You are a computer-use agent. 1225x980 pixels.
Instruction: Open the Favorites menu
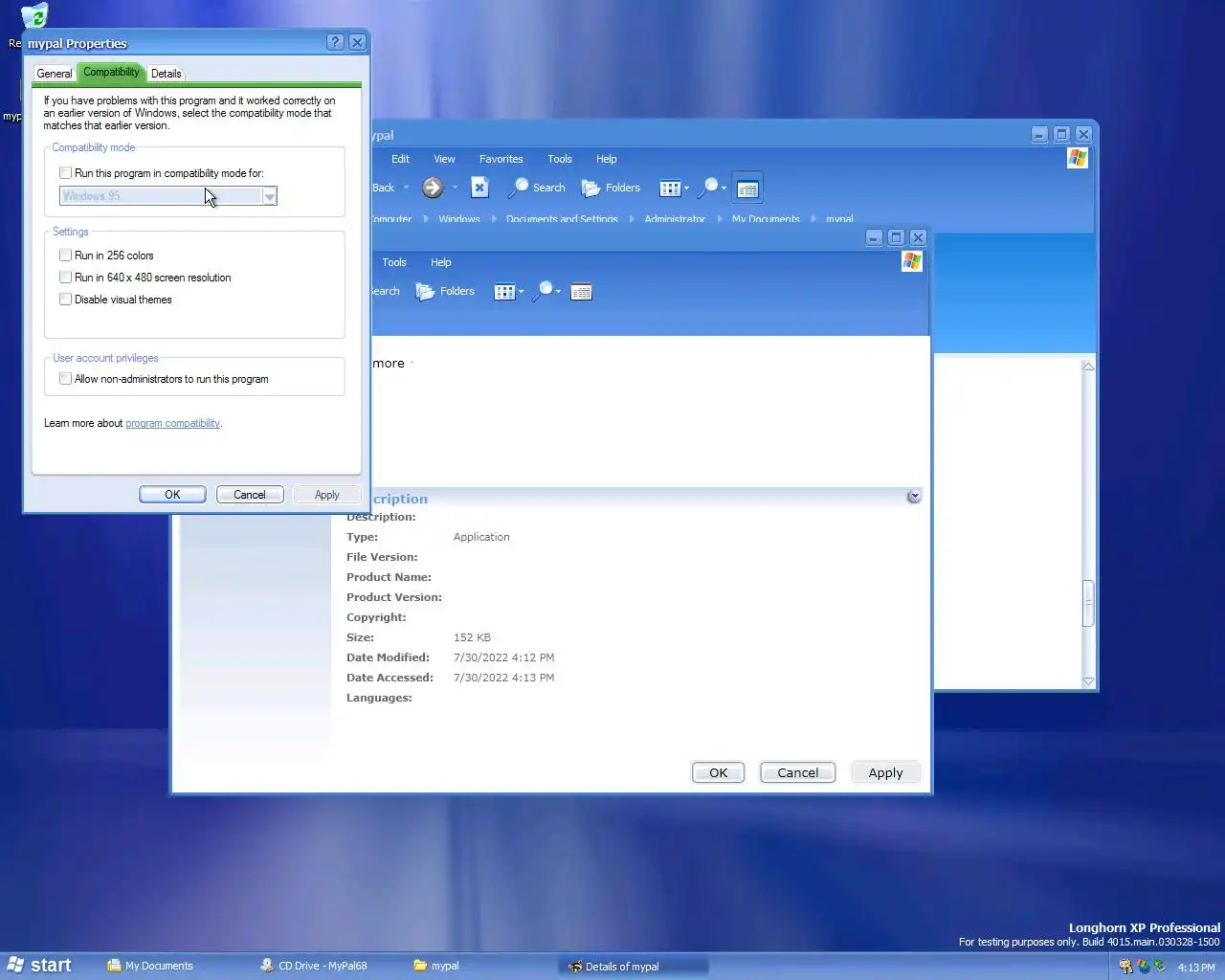[x=501, y=159]
